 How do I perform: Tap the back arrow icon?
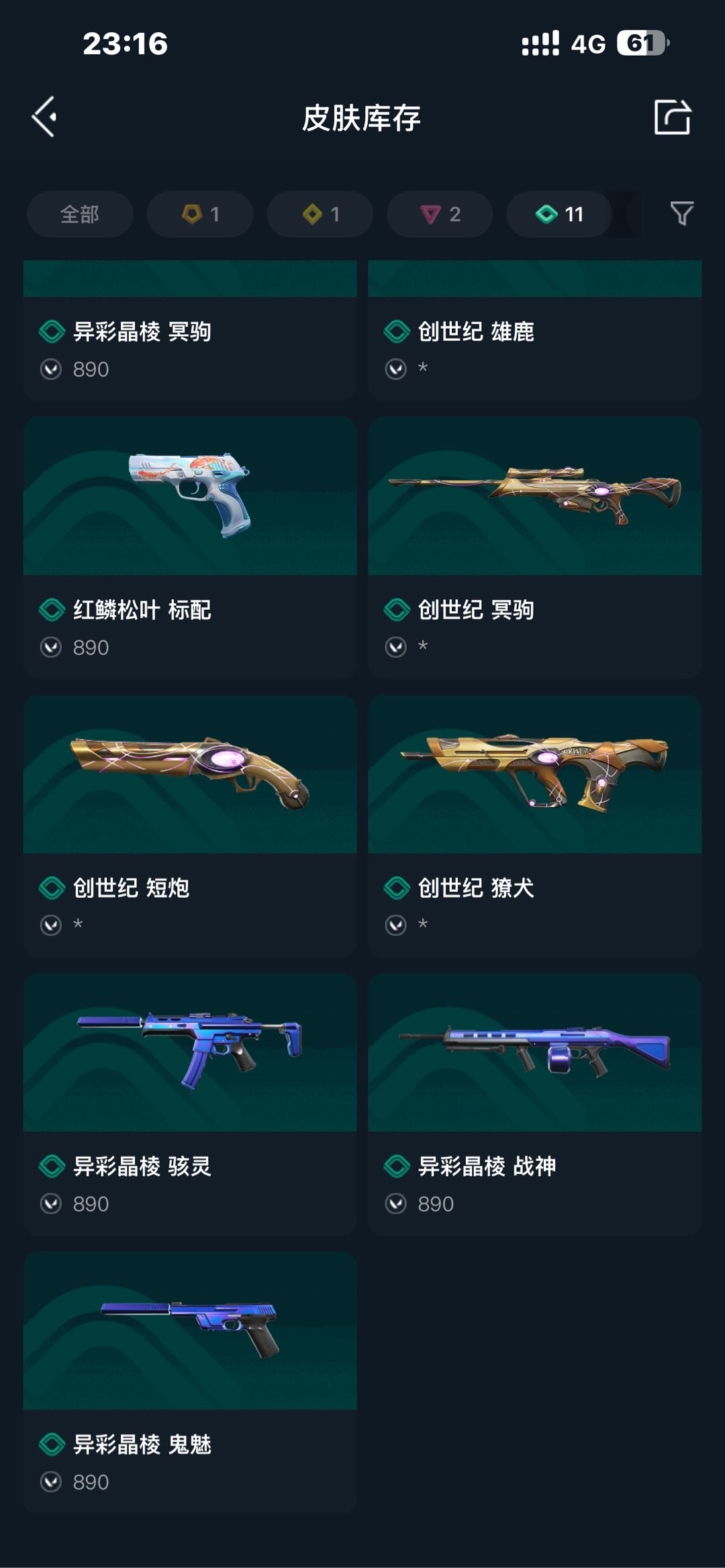point(45,117)
